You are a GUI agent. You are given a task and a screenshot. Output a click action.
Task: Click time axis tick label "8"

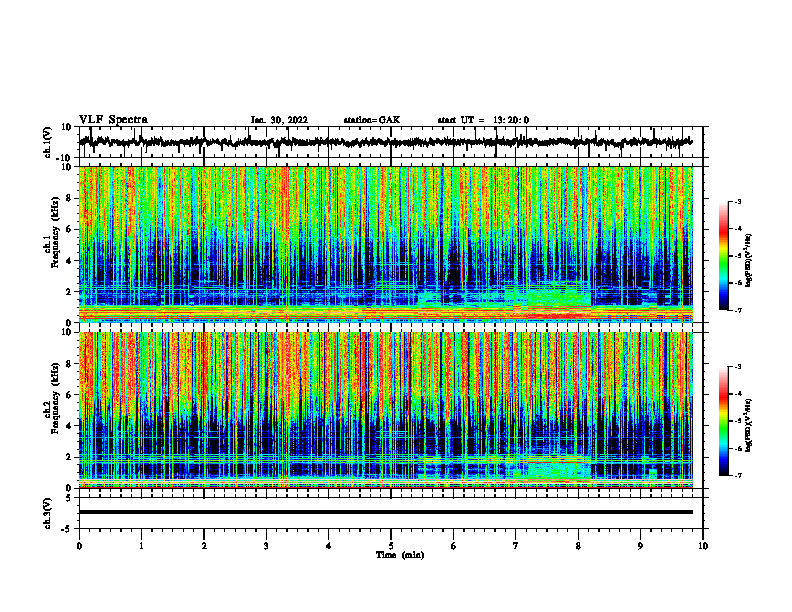(578, 546)
